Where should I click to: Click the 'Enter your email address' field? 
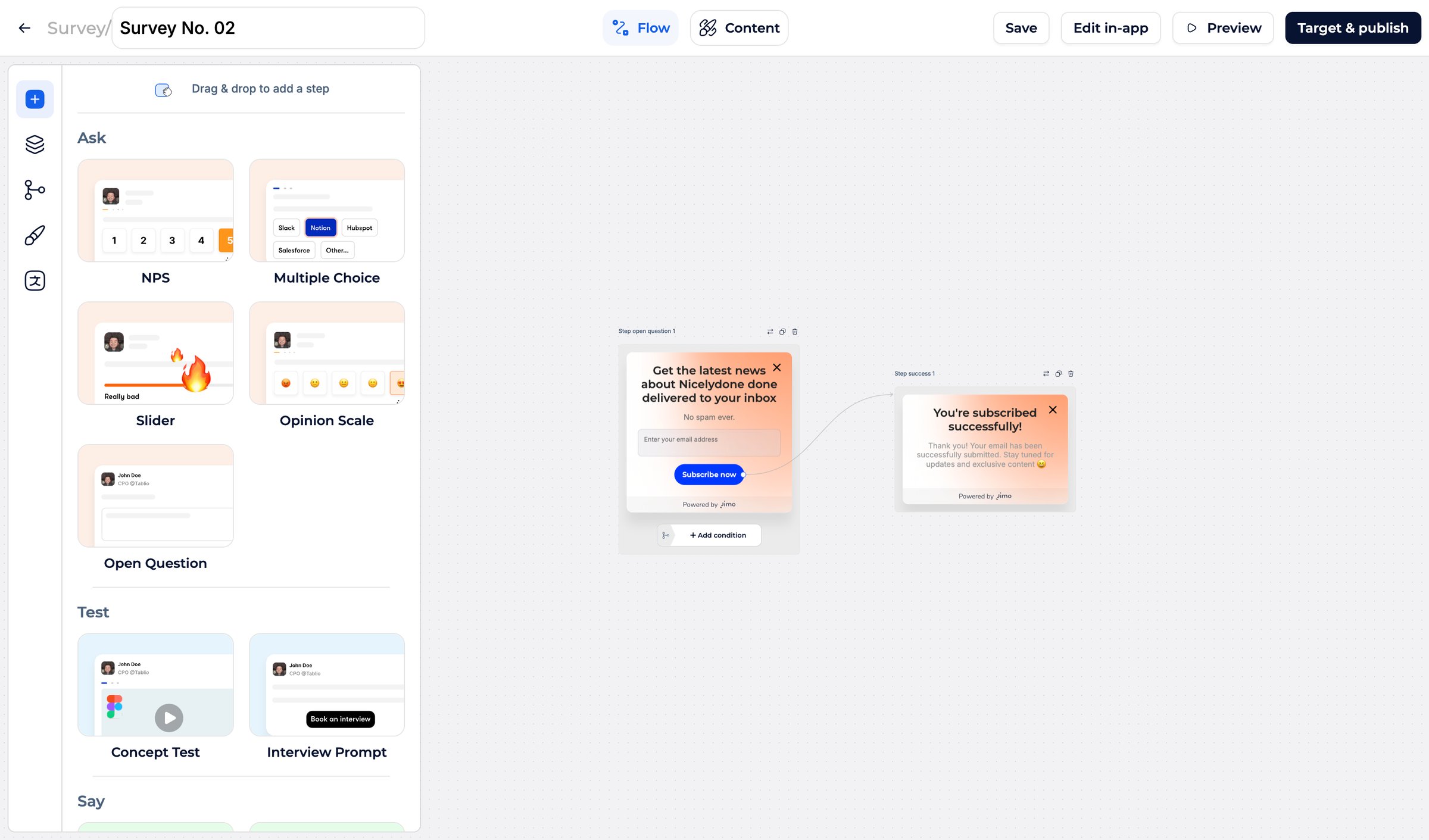[x=709, y=443]
